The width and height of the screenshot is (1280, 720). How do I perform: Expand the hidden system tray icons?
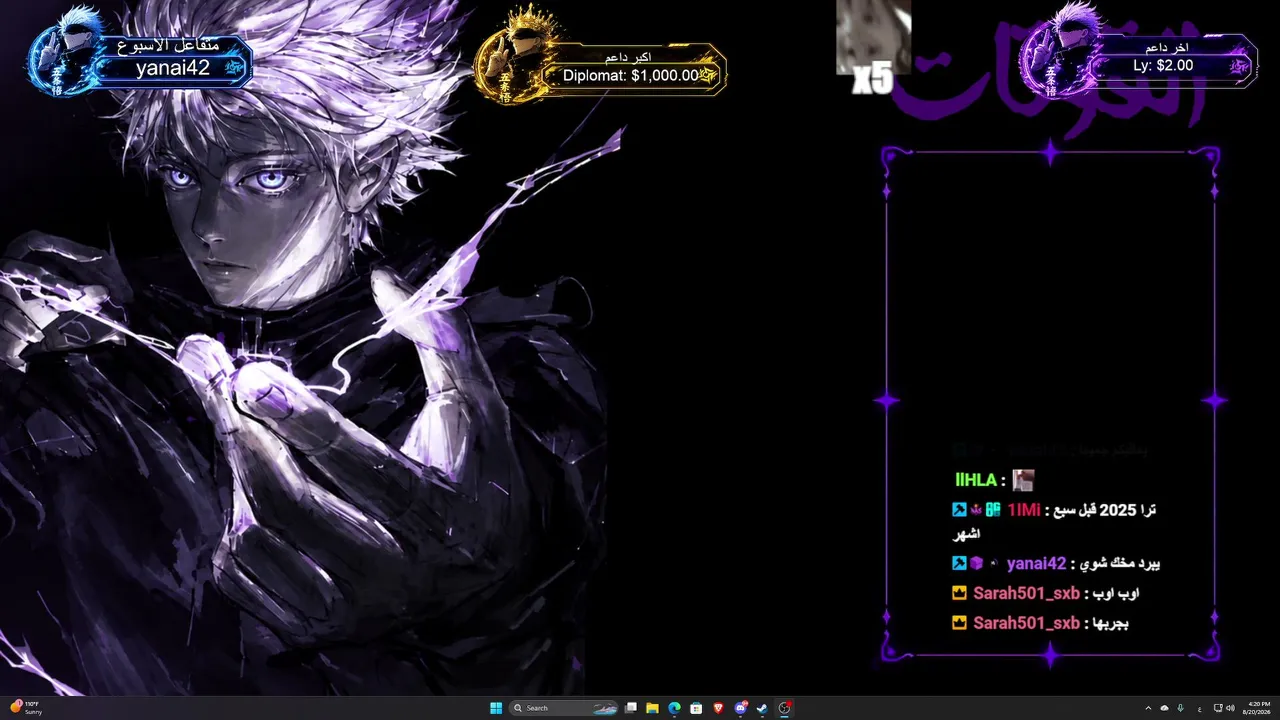tap(1148, 708)
